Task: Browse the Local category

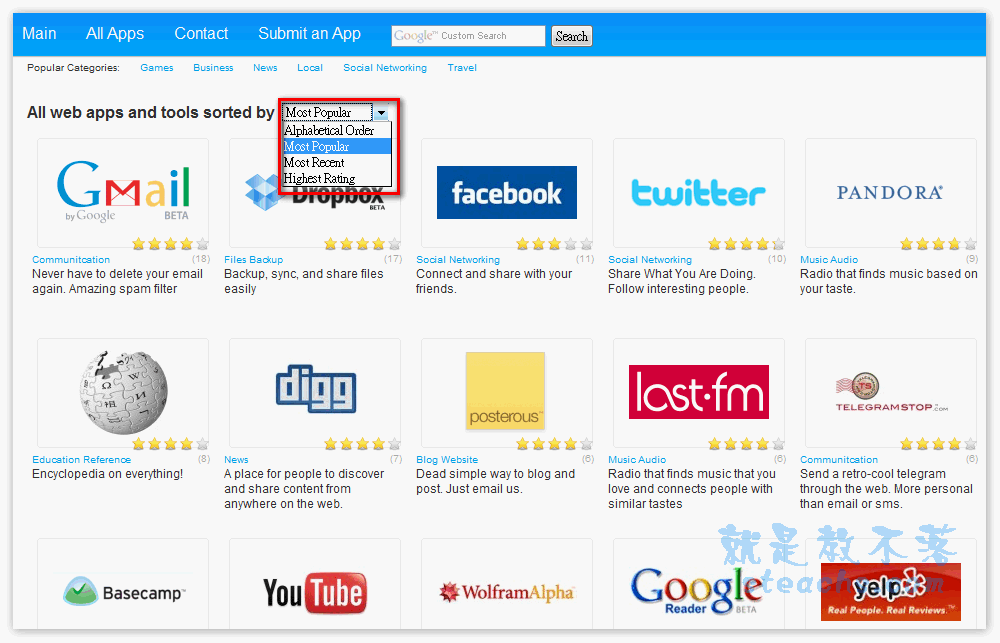Action: click(310, 68)
